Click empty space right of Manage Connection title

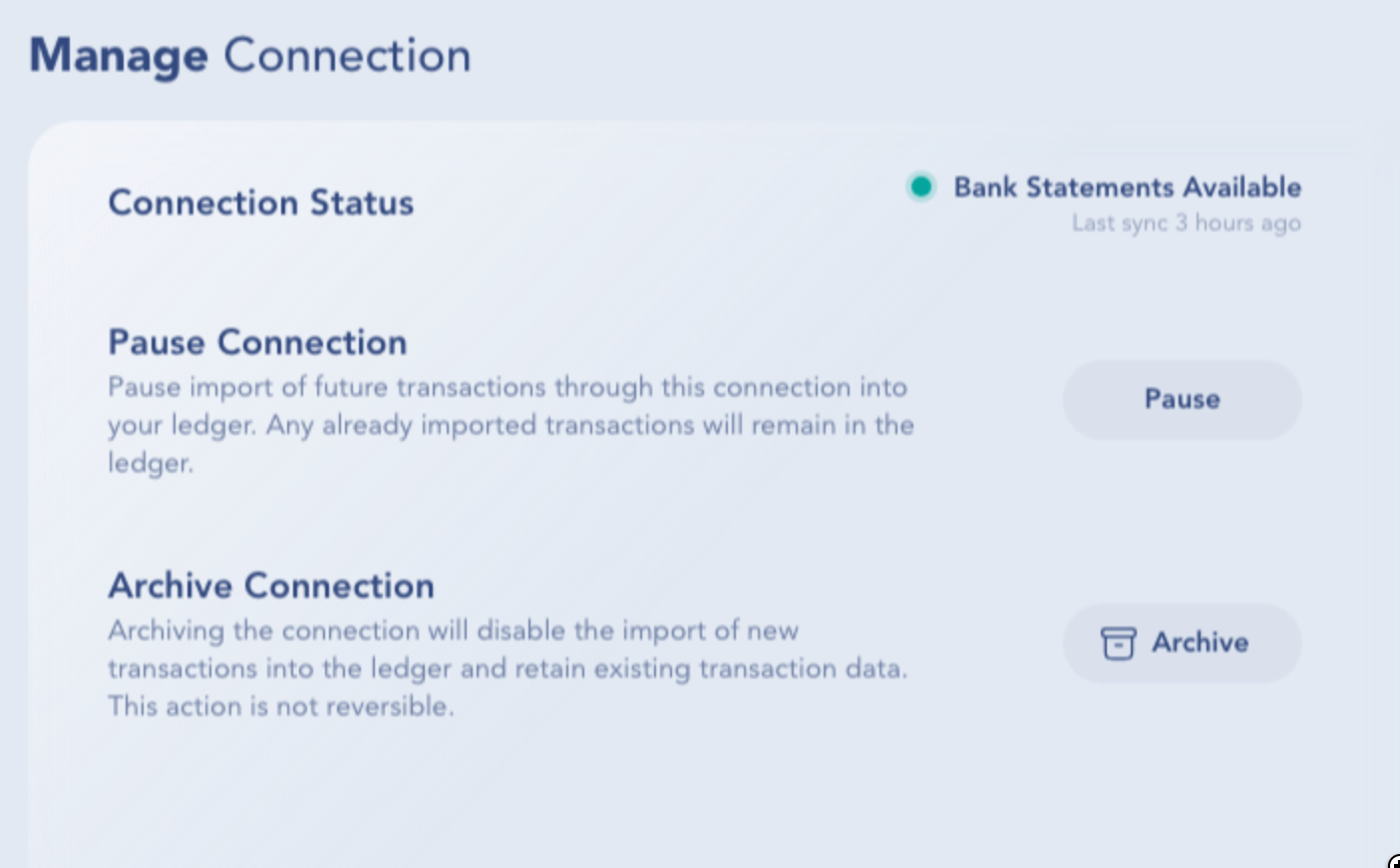tap(897, 56)
